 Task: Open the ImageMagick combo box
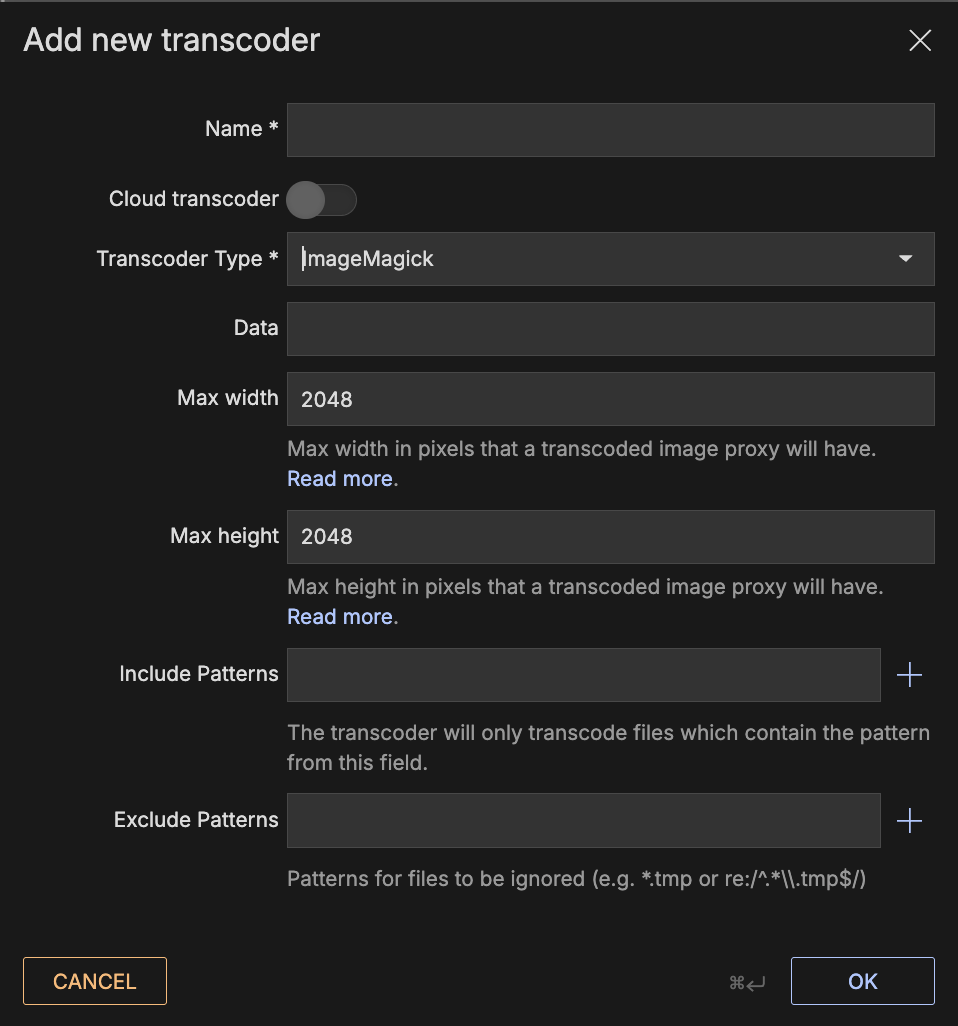(590, 259)
